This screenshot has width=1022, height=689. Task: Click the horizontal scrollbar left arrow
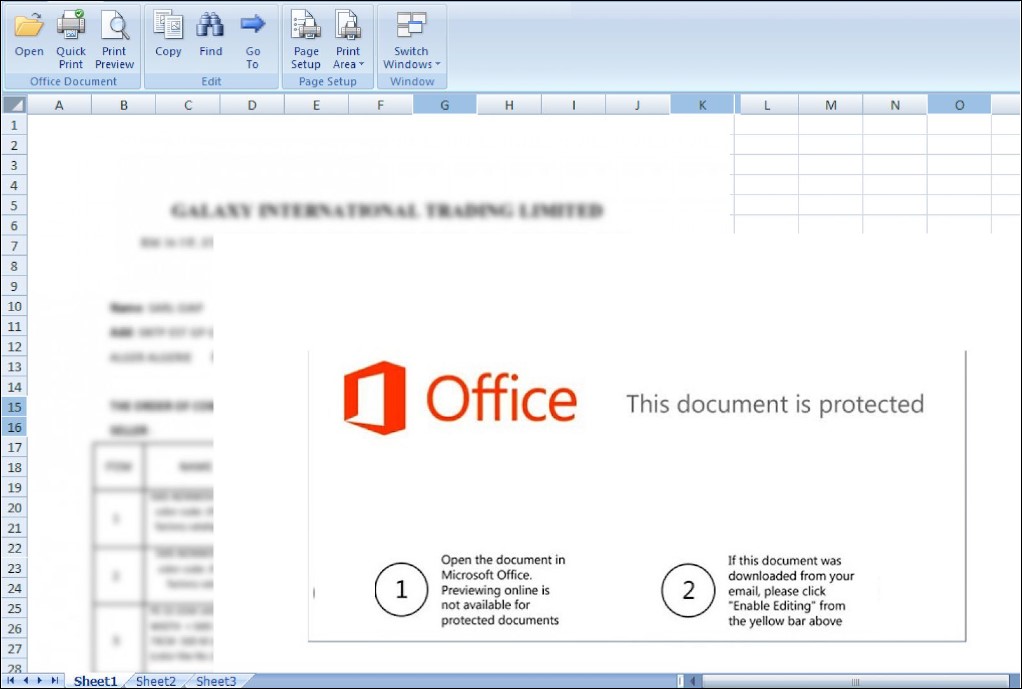[x=692, y=681]
